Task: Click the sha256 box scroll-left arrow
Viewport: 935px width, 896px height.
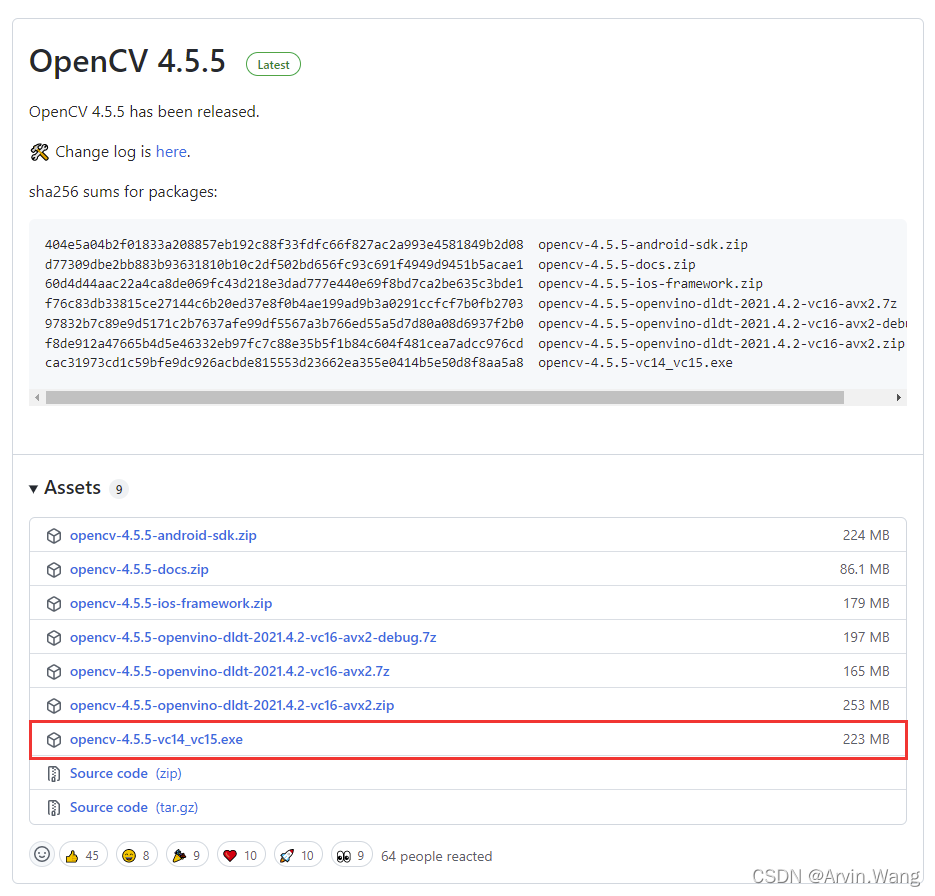Action: (38, 398)
